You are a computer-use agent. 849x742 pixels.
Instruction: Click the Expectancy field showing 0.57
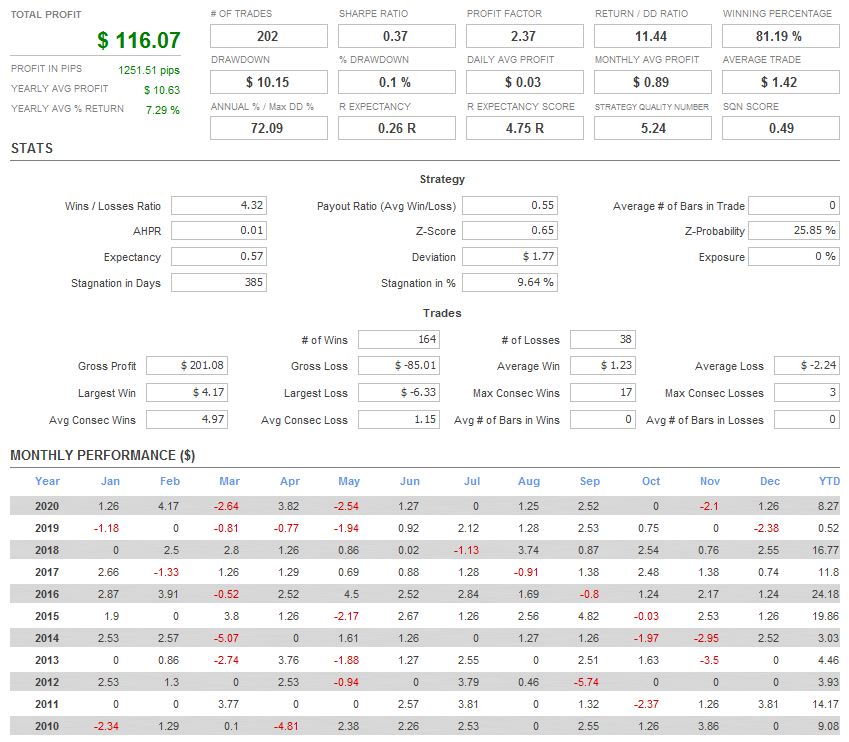coord(219,257)
